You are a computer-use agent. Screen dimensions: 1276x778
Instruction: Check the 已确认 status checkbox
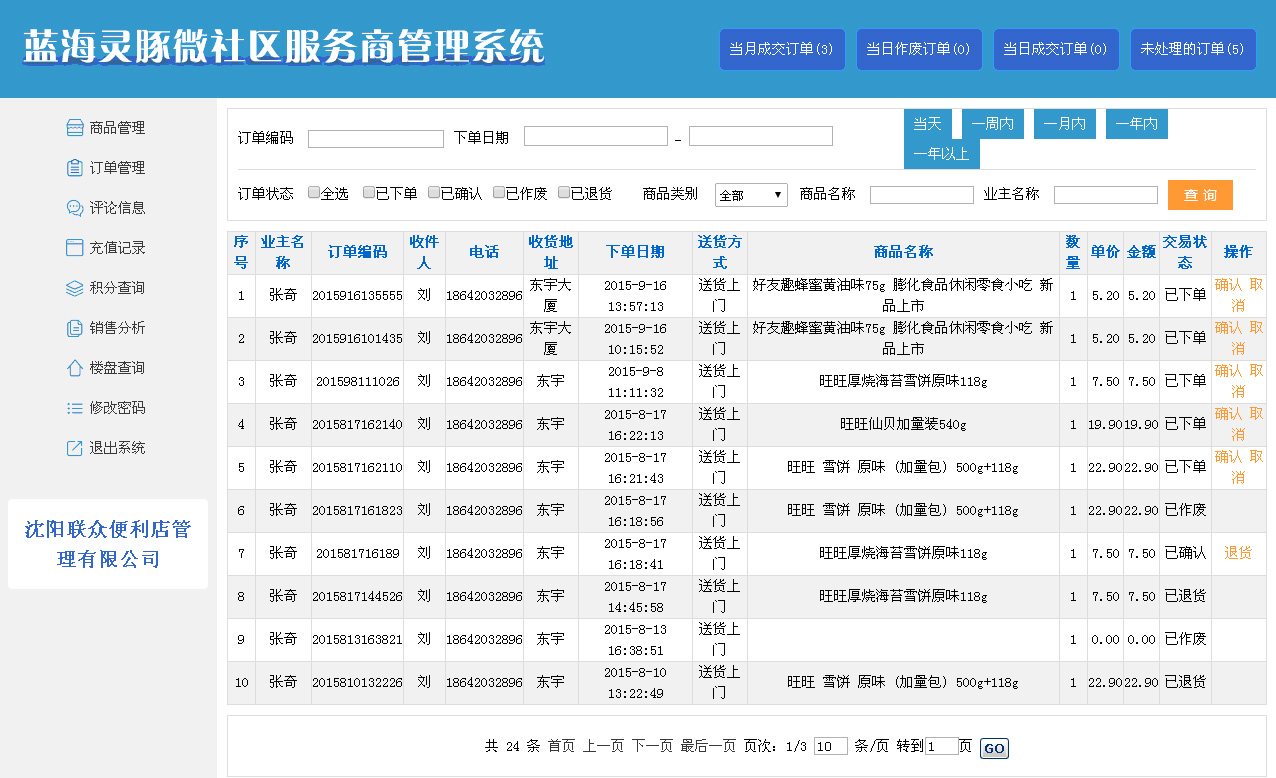pos(434,192)
